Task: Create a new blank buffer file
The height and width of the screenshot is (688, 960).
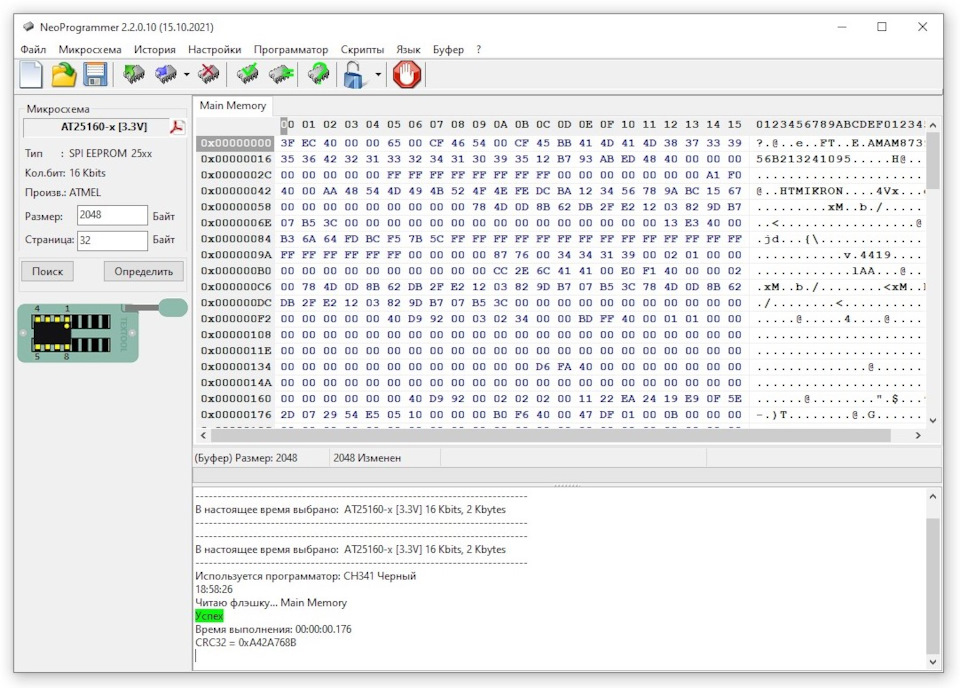Action: [31, 75]
